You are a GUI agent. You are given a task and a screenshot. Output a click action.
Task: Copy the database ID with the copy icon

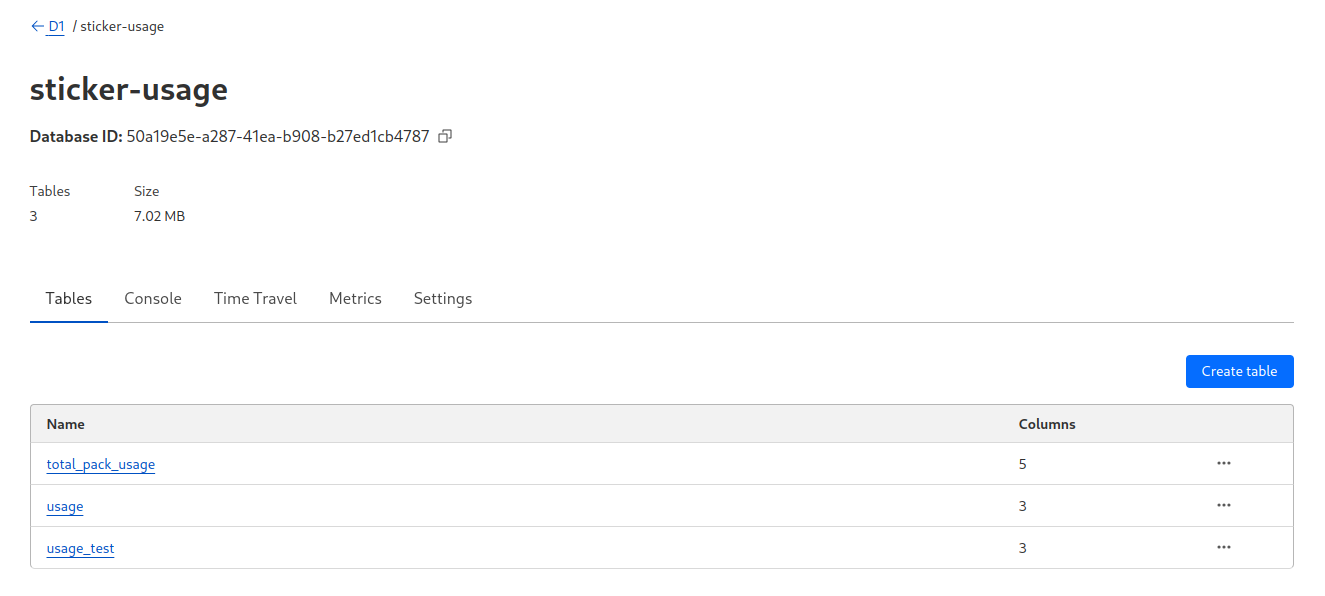pyautogui.click(x=446, y=136)
